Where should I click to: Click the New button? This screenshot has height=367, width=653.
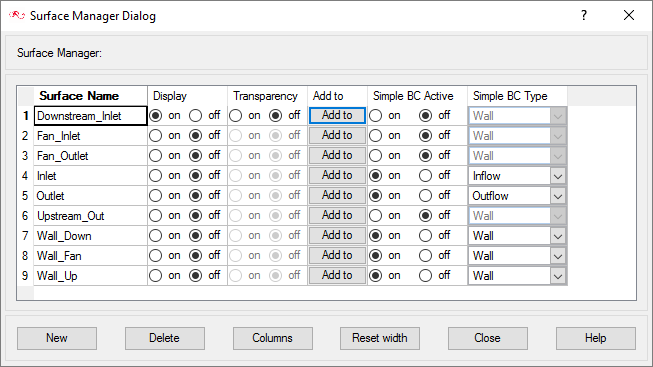pos(57,338)
